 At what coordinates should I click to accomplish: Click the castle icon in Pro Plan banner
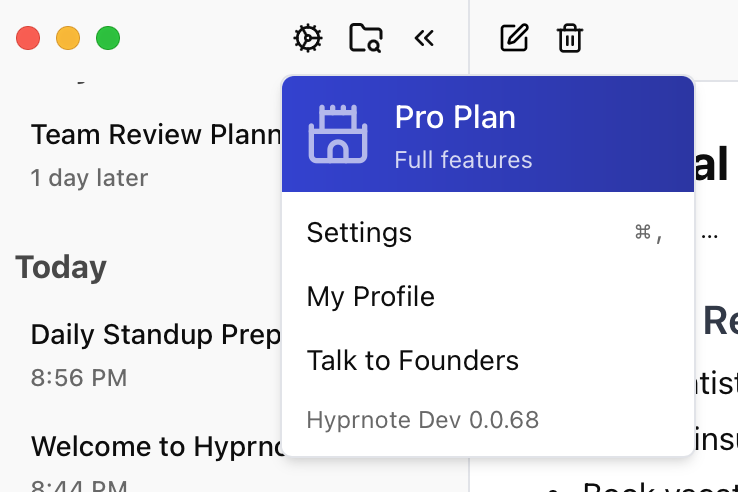(x=337, y=134)
